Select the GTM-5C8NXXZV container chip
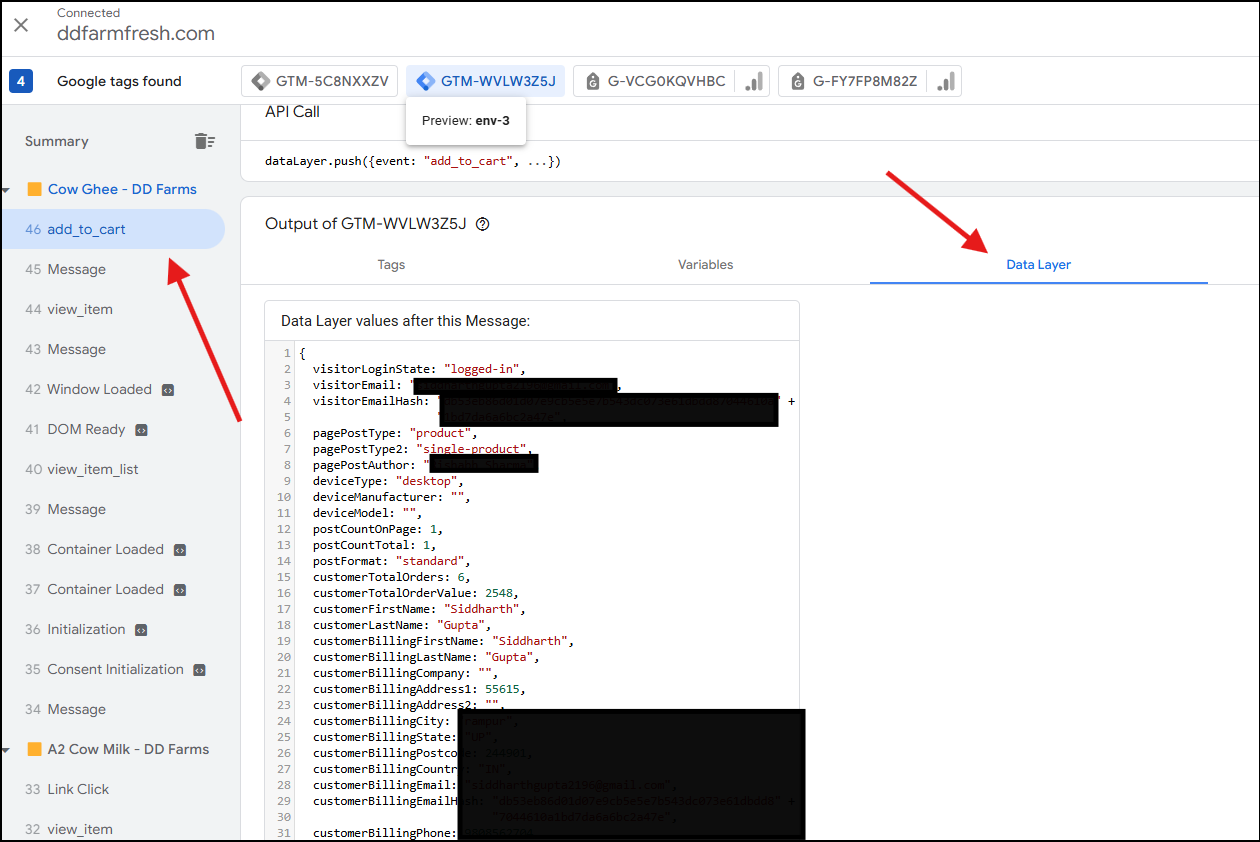The image size is (1260, 842). 320,82
